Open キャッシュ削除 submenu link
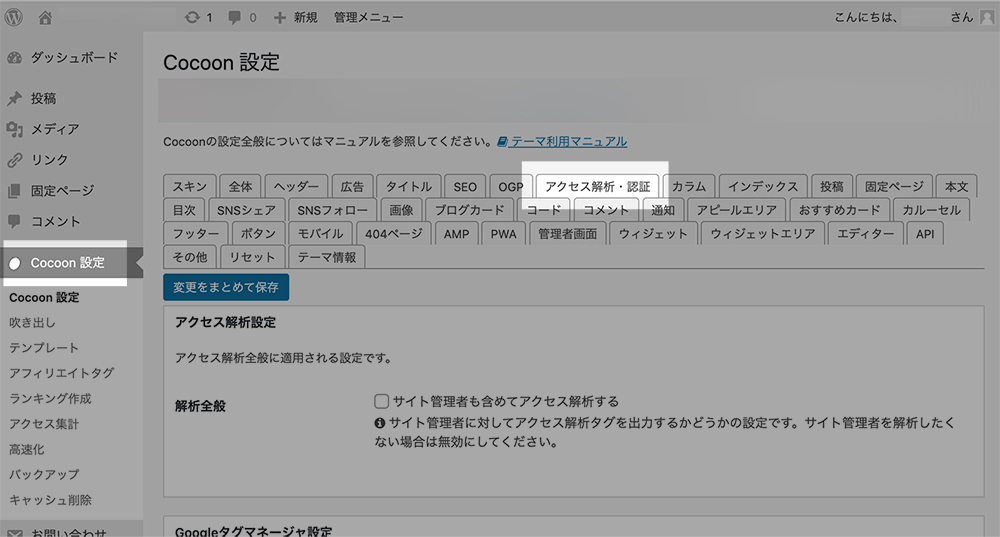The height and width of the screenshot is (537, 1000). [x=50, y=500]
